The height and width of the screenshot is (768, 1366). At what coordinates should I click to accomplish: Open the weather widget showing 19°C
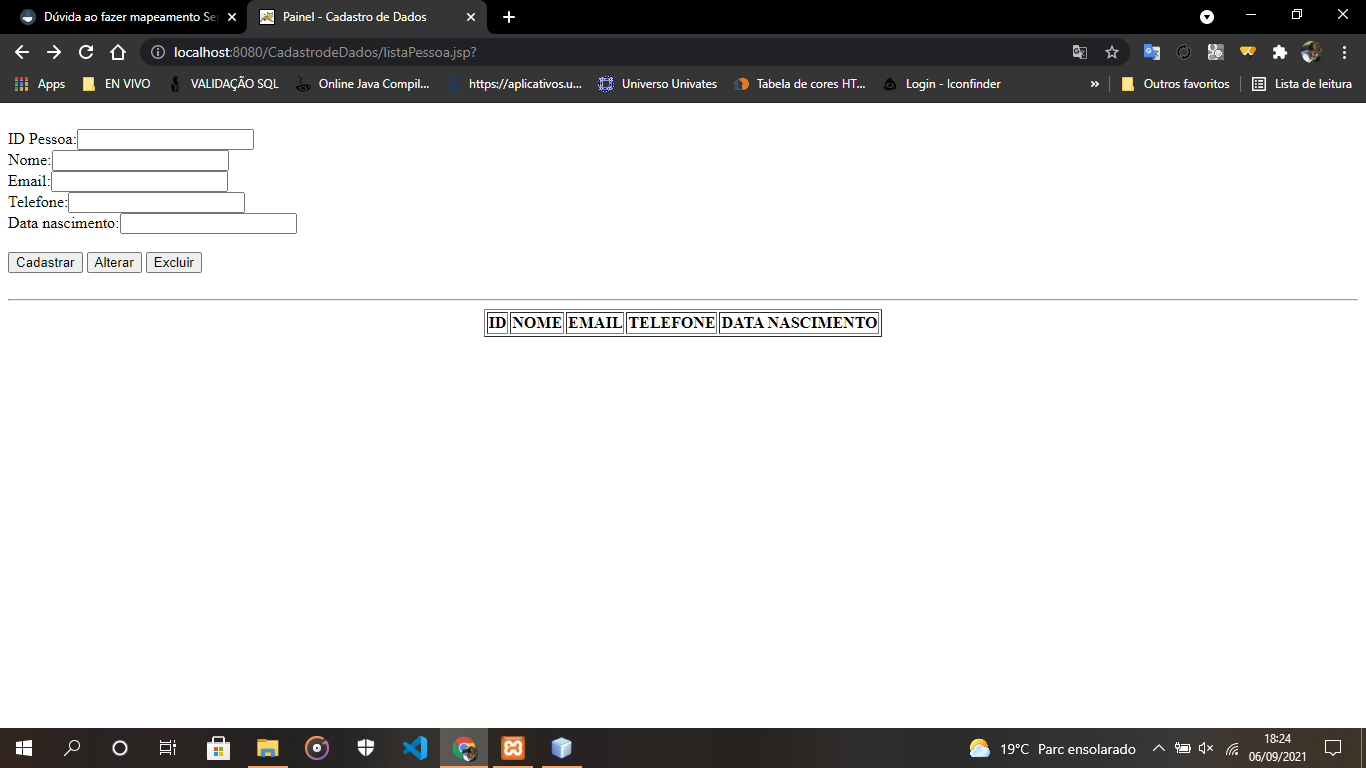(1052, 748)
